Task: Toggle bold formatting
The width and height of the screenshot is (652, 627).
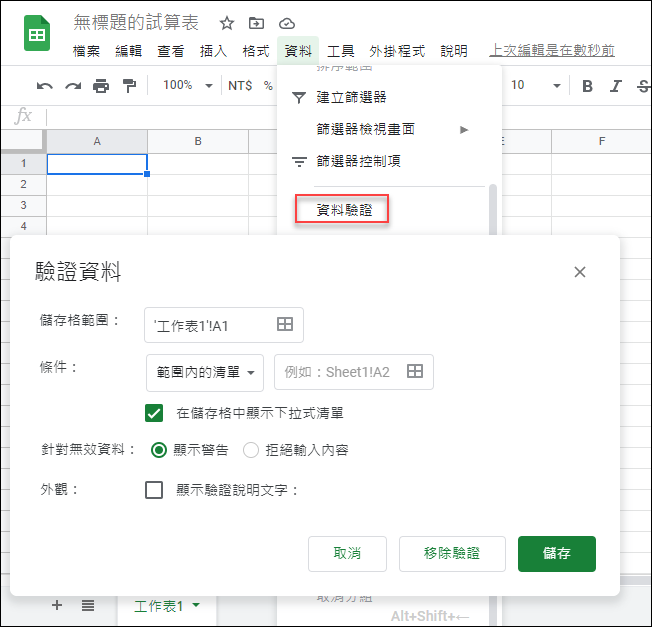Action: click(x=587, y=86)
